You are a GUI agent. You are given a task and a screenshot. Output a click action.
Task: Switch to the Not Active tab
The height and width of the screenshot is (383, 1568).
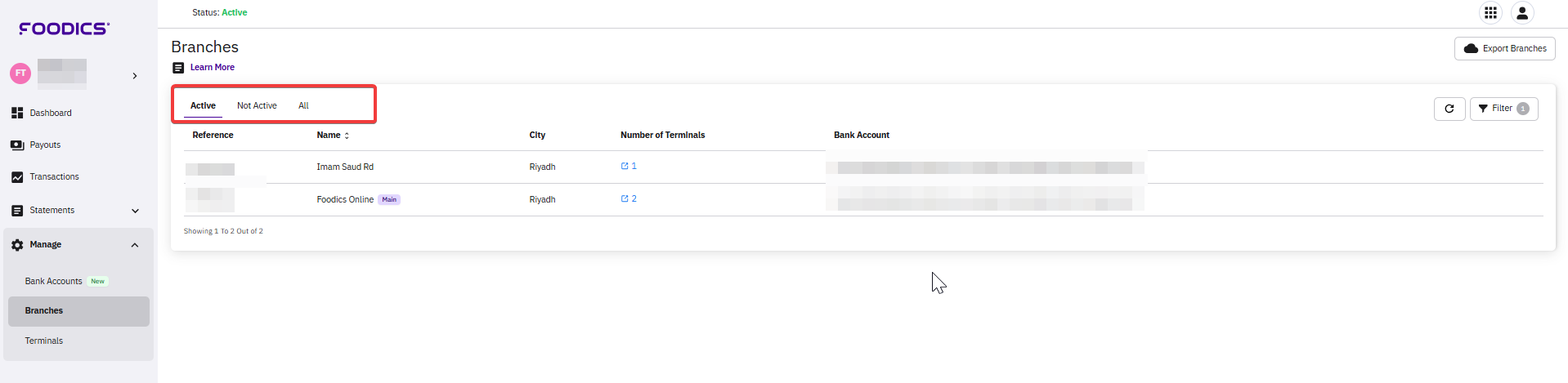[257, 106]
